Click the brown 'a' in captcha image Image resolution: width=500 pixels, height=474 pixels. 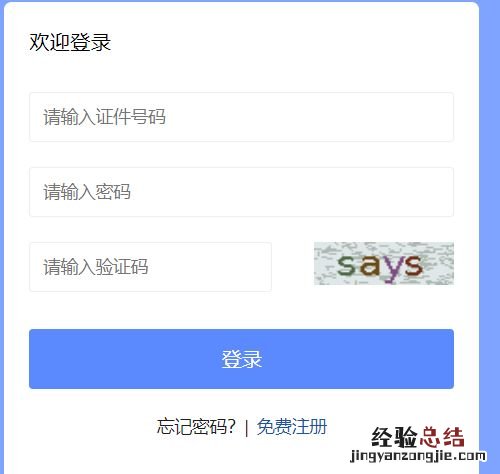tap(370, 266)
